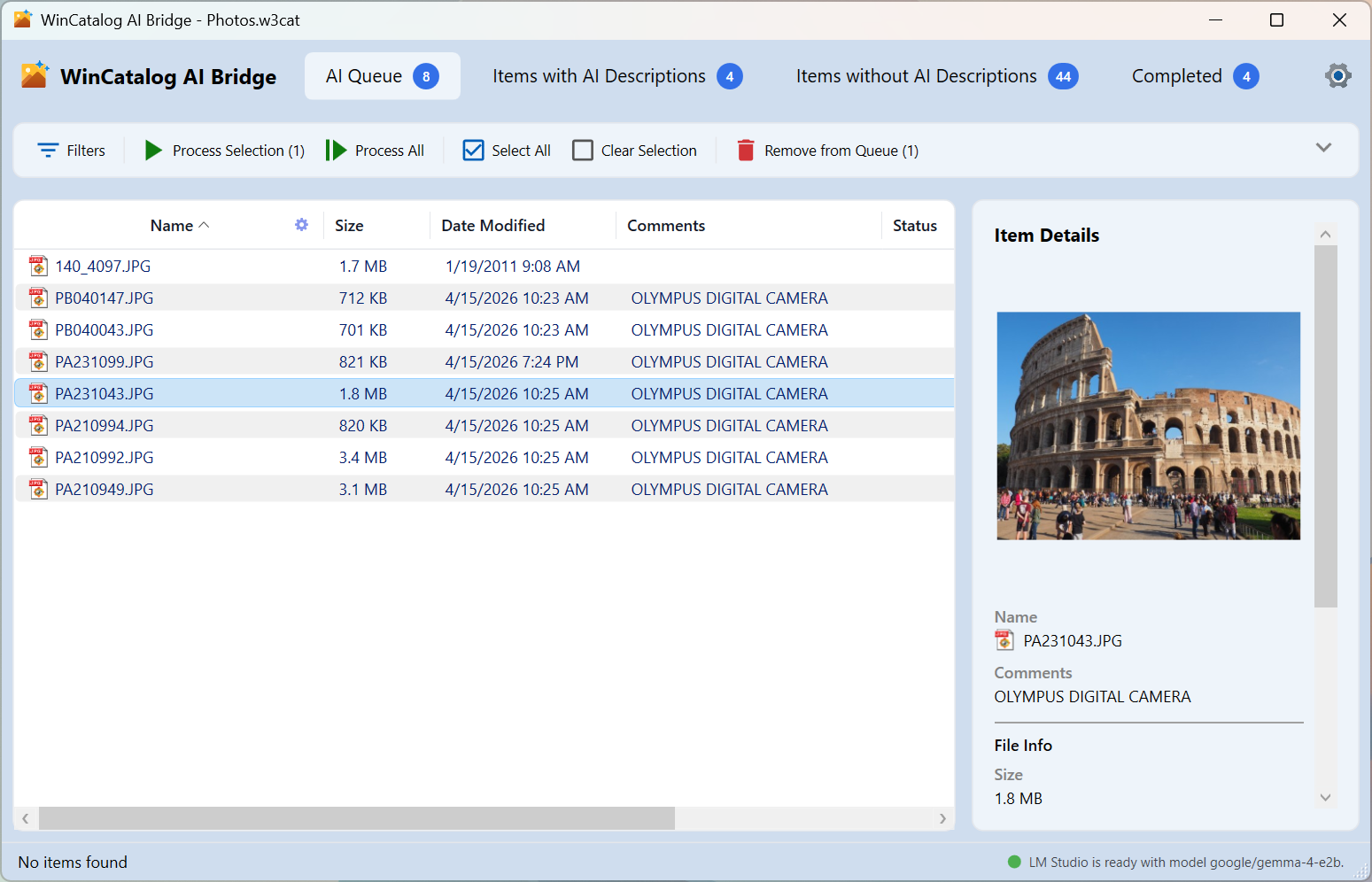
Task: Click the red trash Remove from Queue icon
Action: tap(746, 151)
